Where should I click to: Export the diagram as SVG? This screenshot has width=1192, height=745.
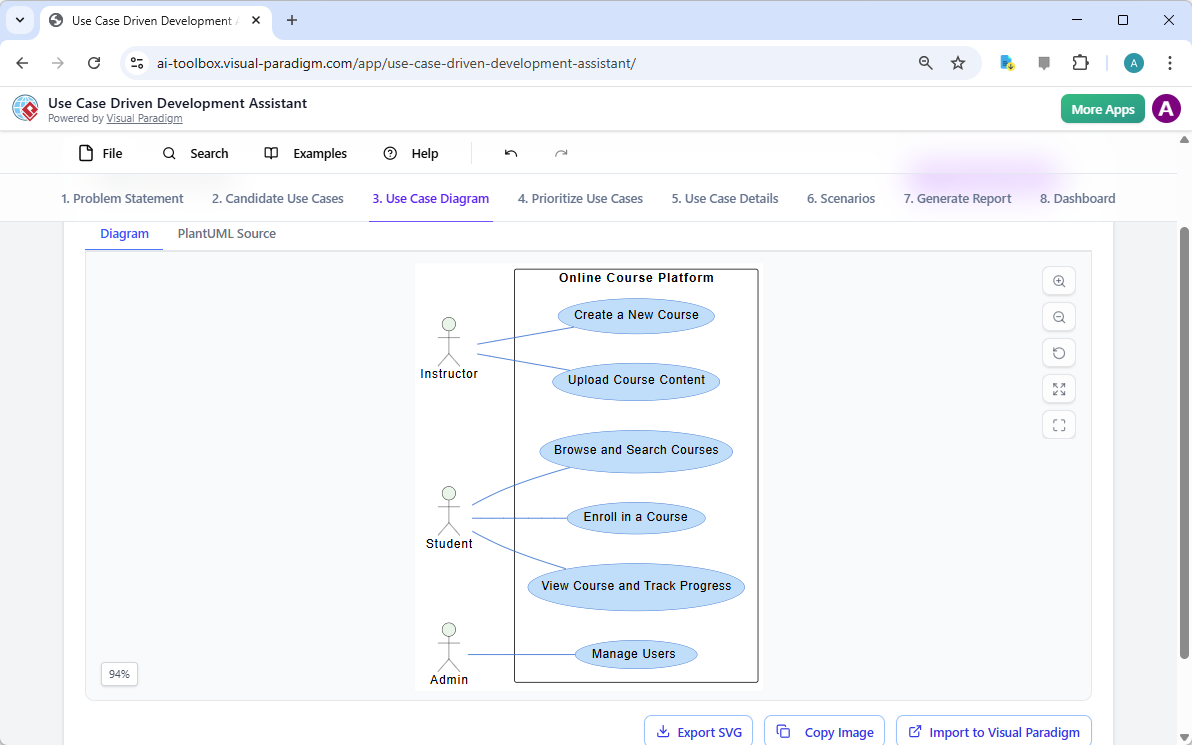pyautogui.click(x=698, y=731)
